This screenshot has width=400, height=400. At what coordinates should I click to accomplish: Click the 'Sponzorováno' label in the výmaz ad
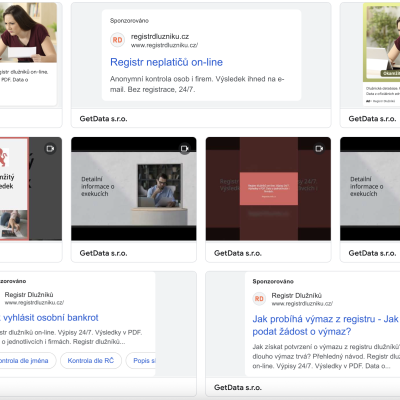click(273, 281)
